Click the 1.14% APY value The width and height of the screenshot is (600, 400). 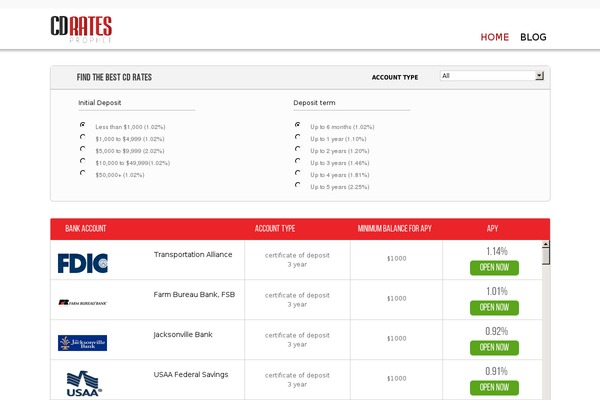coord(497,251)
